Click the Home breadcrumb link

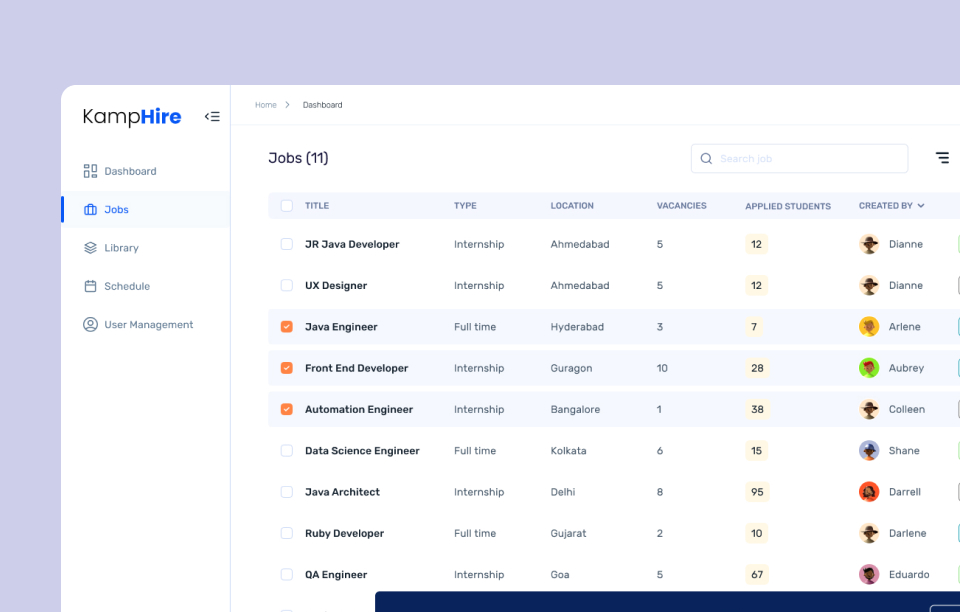pos(266,105)
